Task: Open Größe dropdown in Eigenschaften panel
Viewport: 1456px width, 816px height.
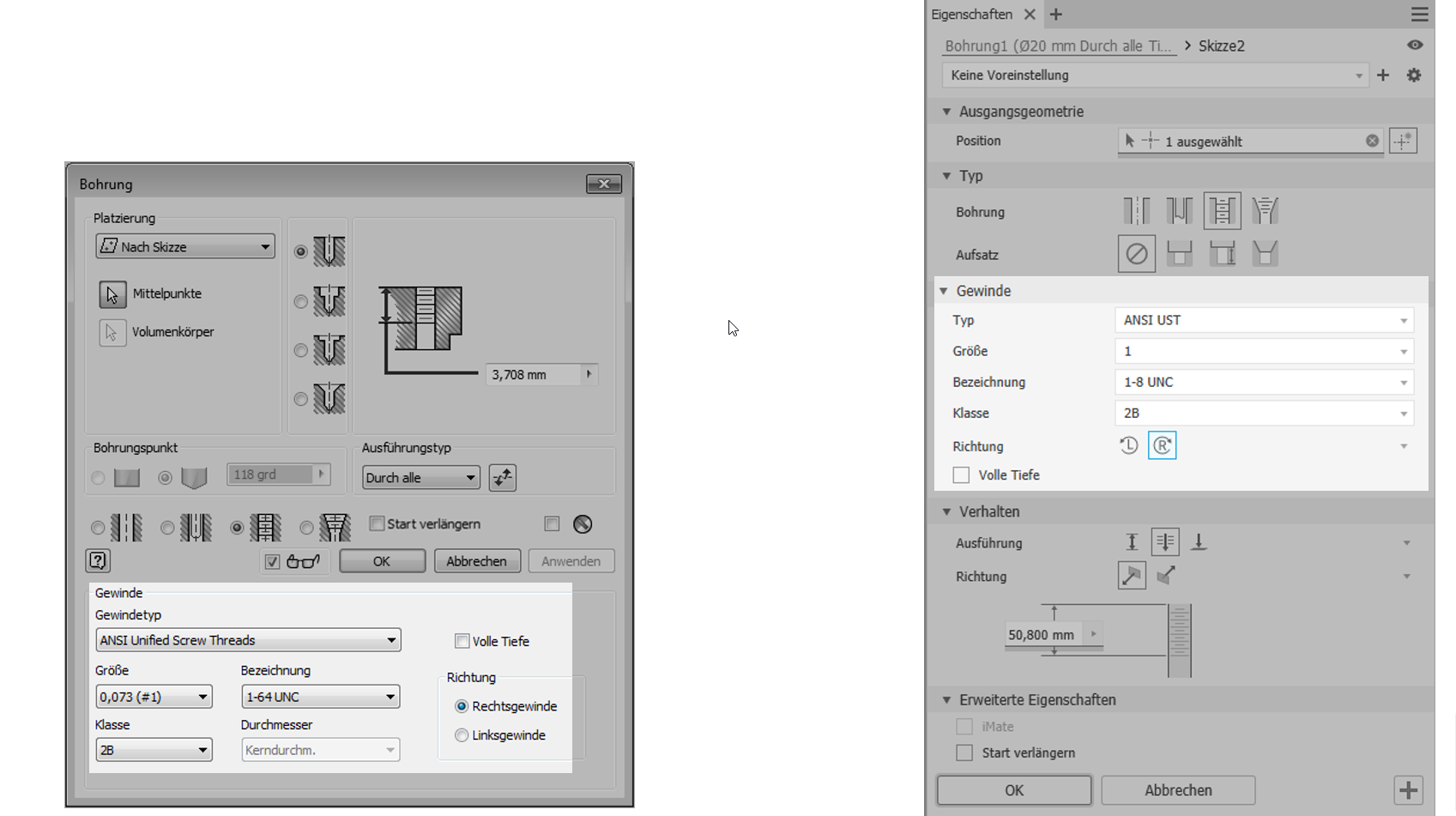Action: coord(1264,351)
